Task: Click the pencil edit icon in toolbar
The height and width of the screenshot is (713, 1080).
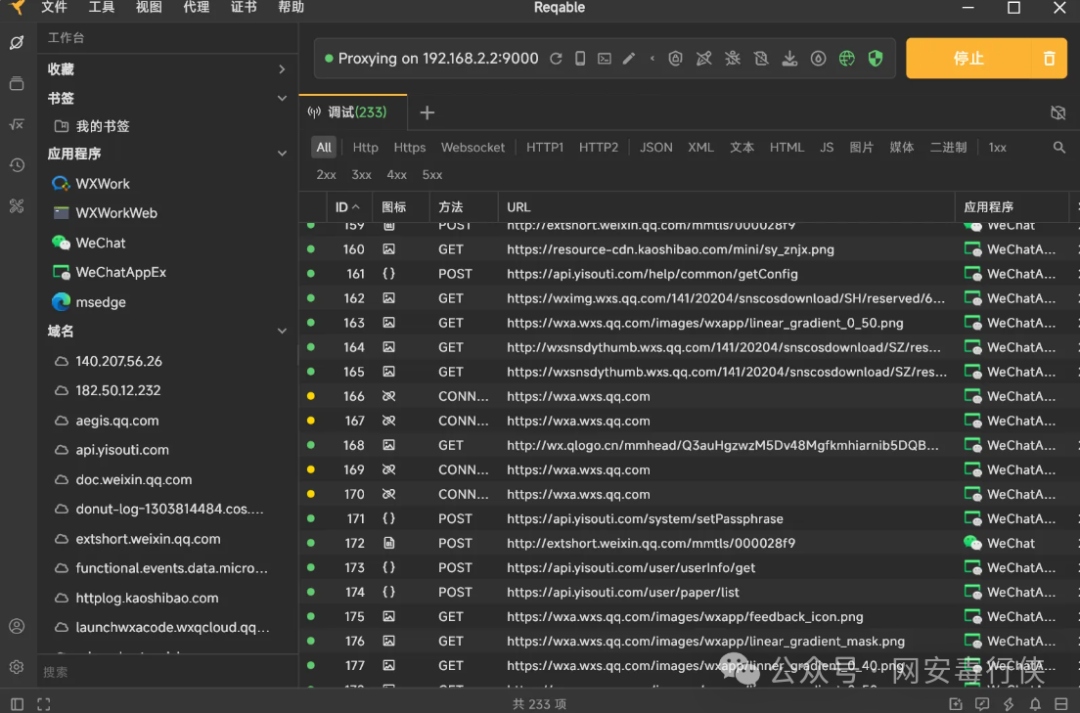Action: (x=628, y=59)
